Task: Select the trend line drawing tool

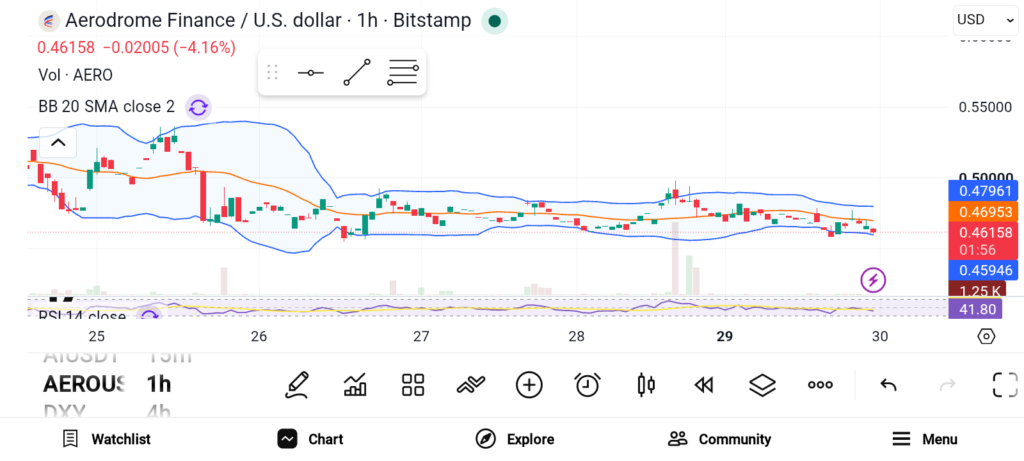Action: pos(357,72)
